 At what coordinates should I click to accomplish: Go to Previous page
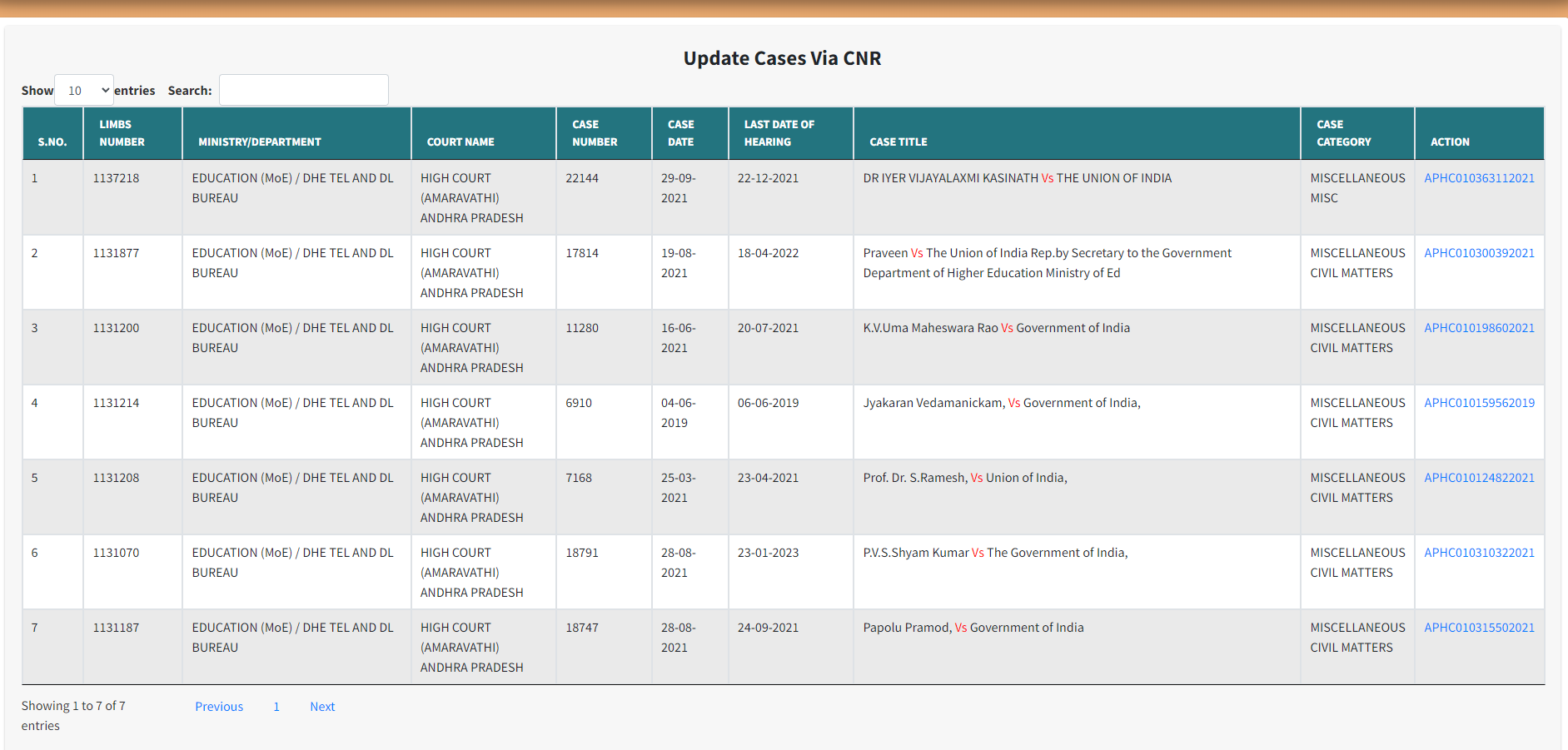[219, 707]
